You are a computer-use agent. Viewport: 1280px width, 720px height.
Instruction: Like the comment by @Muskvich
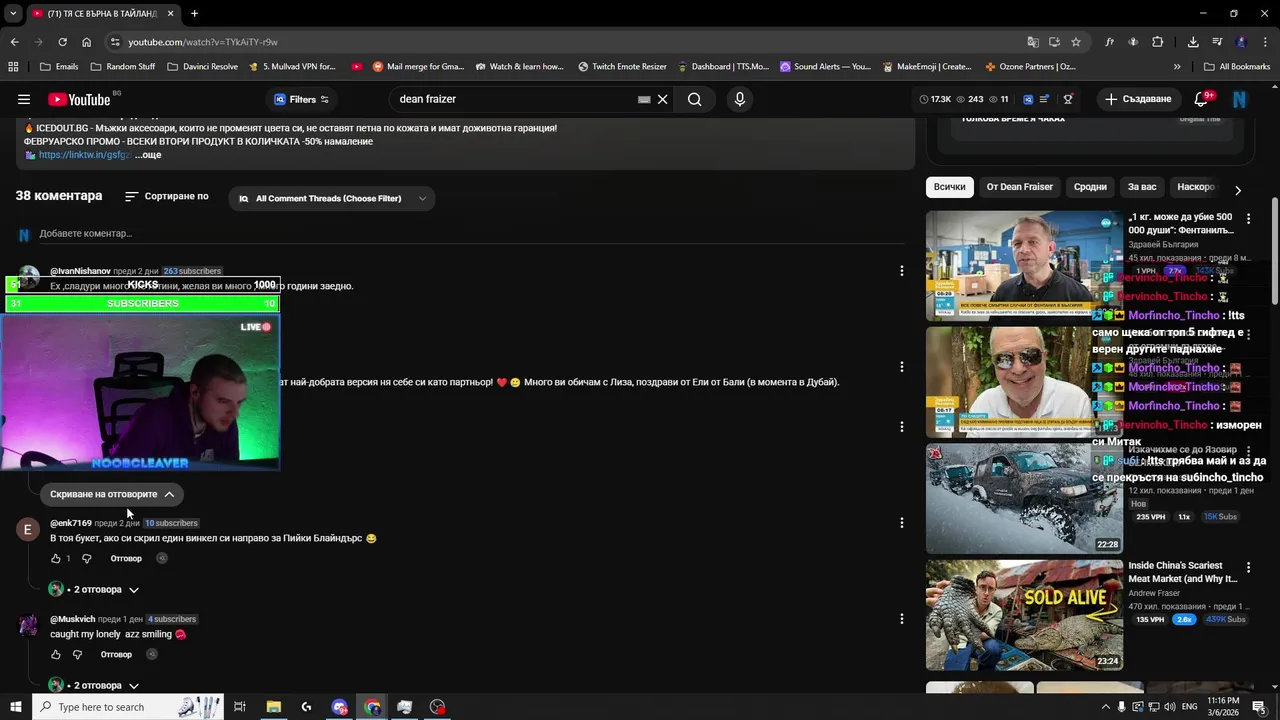click(56, 654)
